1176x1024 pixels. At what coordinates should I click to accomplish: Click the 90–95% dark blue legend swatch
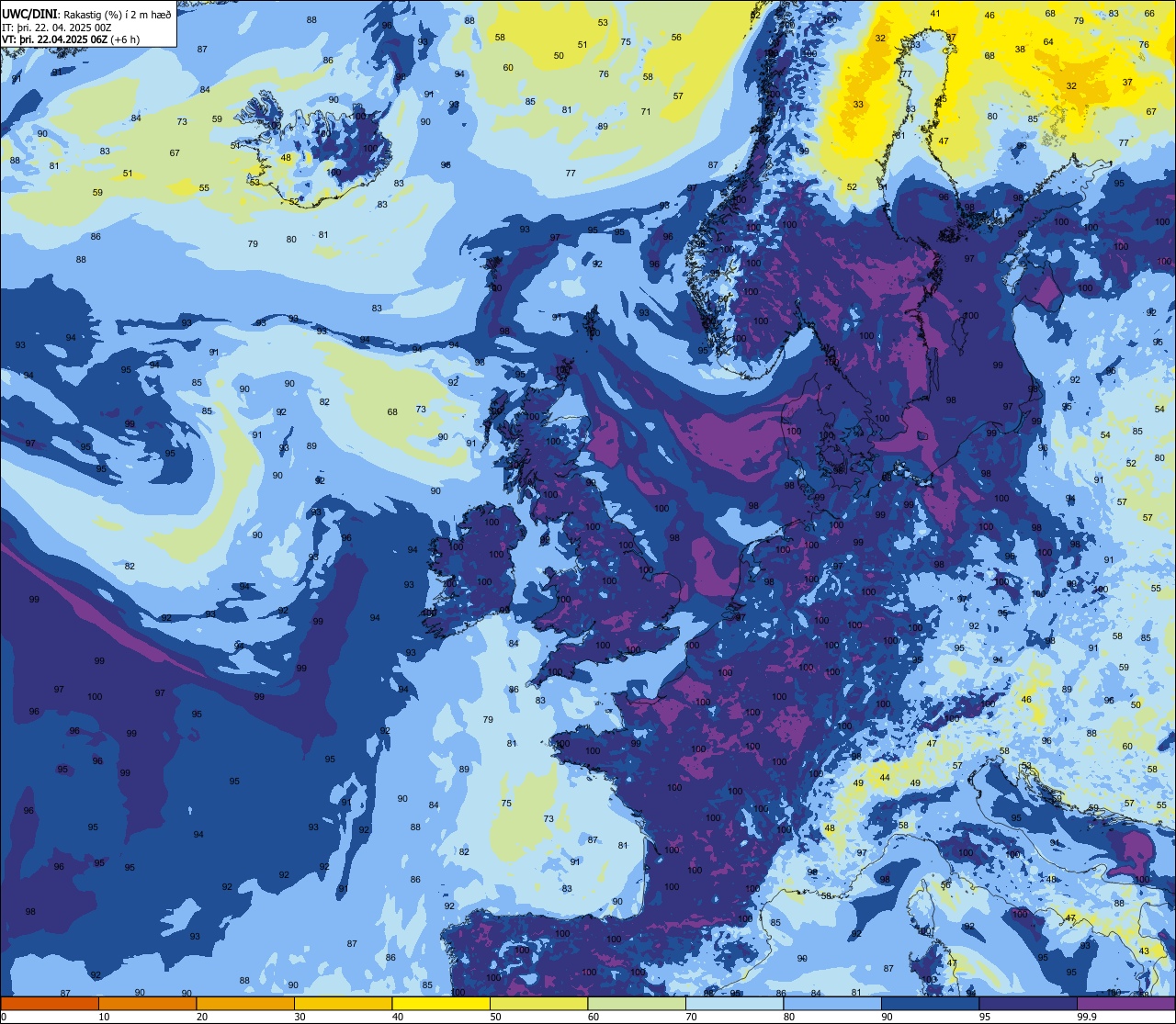(930, 1003)
